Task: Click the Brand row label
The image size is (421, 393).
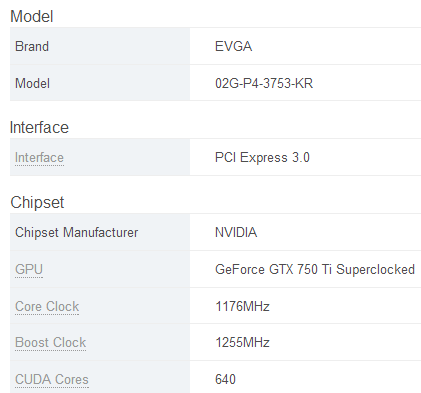Action: tap(32, 46)
